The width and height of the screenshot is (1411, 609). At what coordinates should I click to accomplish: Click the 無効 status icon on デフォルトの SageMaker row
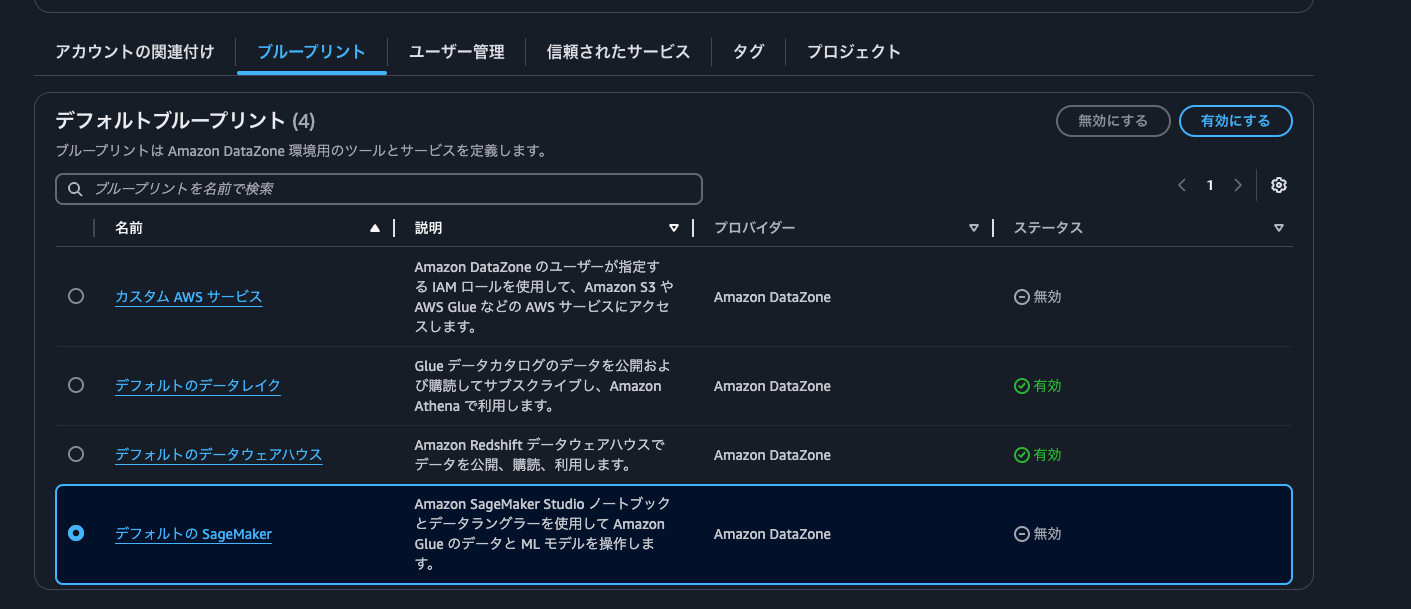click(x=1021, y=533)
